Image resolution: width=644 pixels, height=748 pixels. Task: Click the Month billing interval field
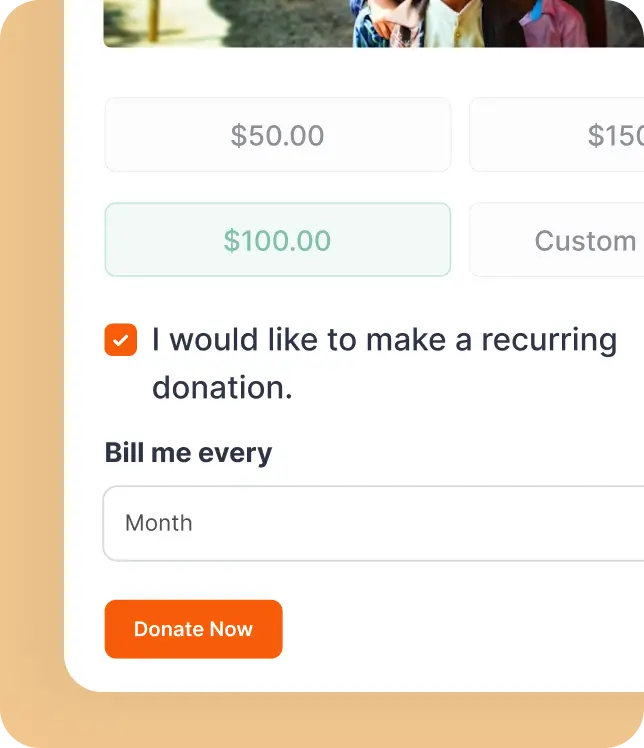(x=374, y=523)
